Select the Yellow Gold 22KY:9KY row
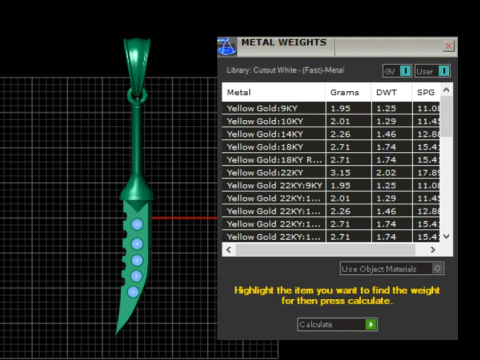Screen dimensions: 480x360 pyautogui.click(x=331, y=185)
